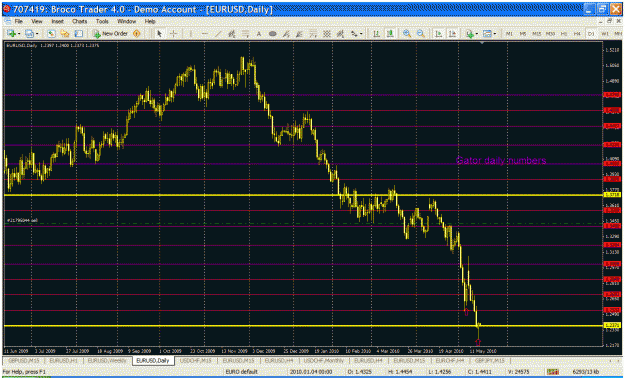
Task: Switch to M30 timeframe
Action: click(550, 34)
